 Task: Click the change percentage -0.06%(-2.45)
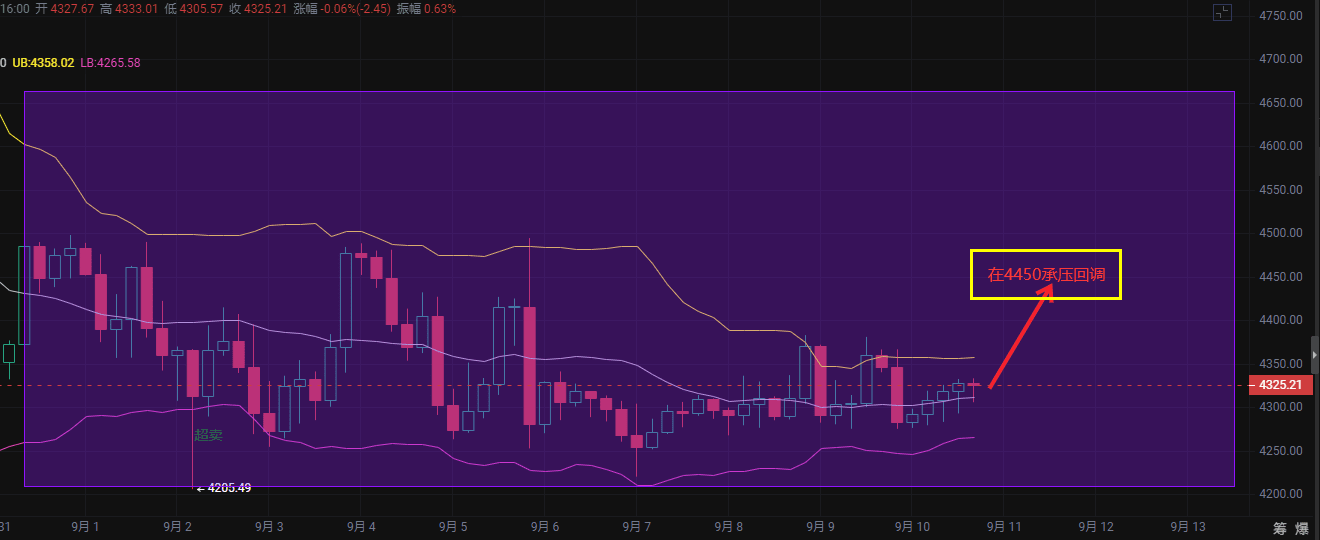coord(355,9)
